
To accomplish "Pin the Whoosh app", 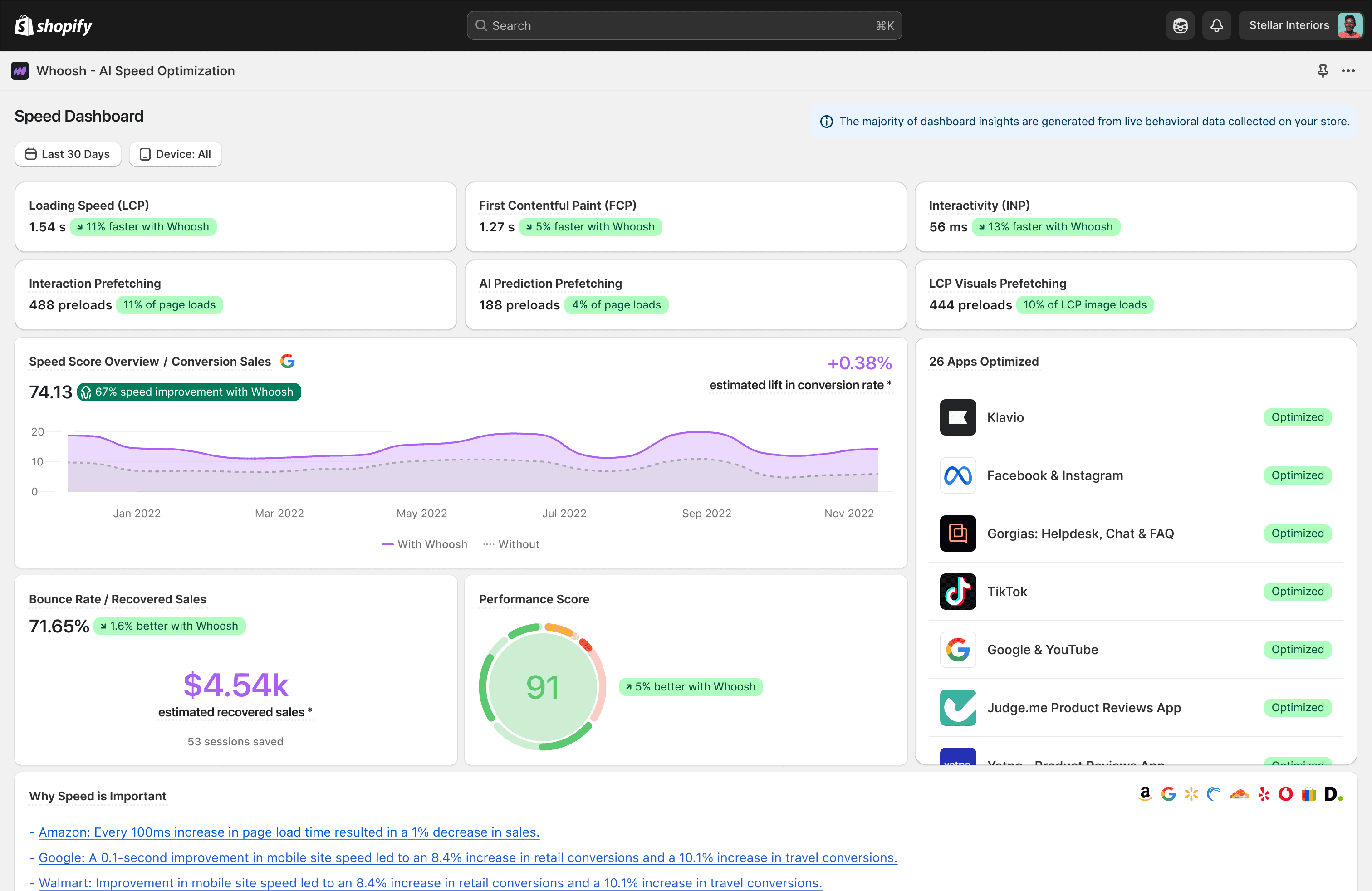I will [x=1323, y=71].
